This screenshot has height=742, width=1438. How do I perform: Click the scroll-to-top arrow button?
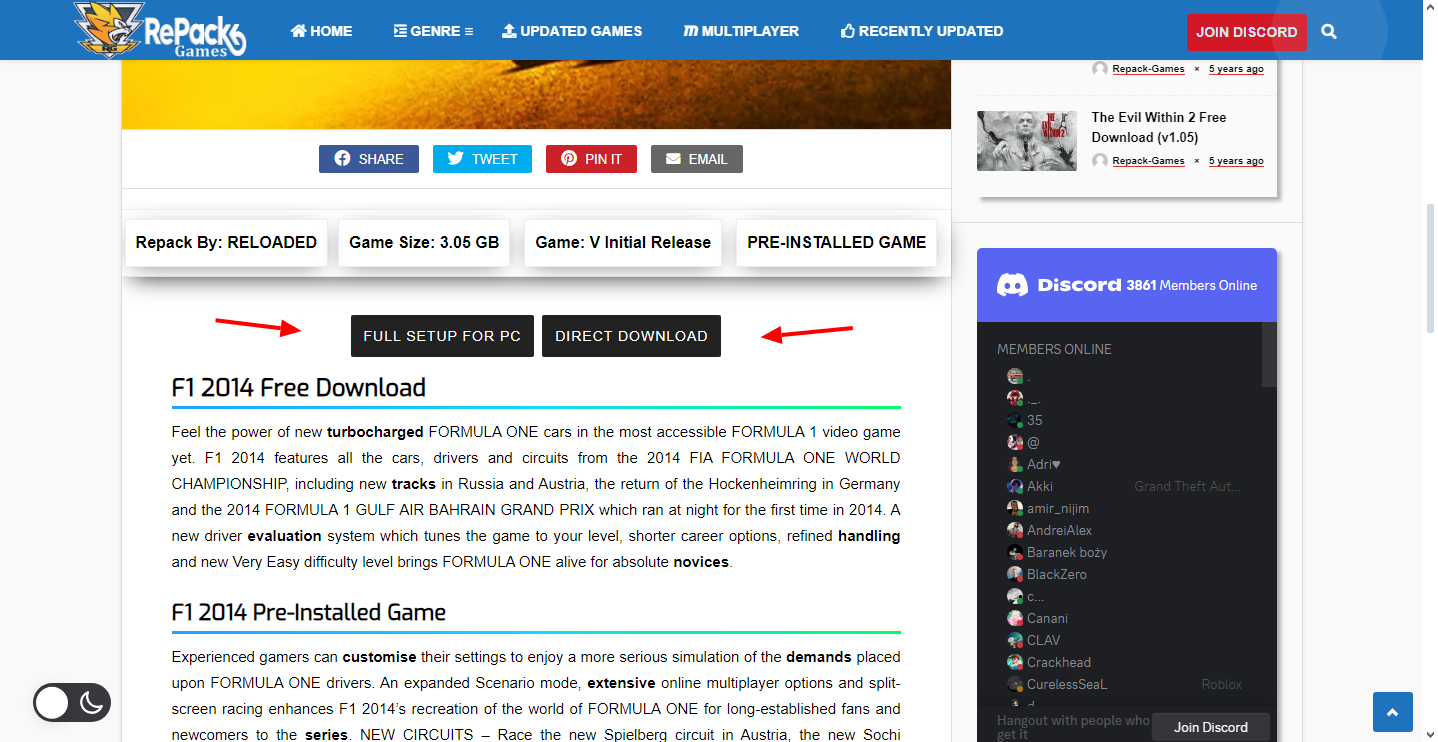coord(1392,711)
